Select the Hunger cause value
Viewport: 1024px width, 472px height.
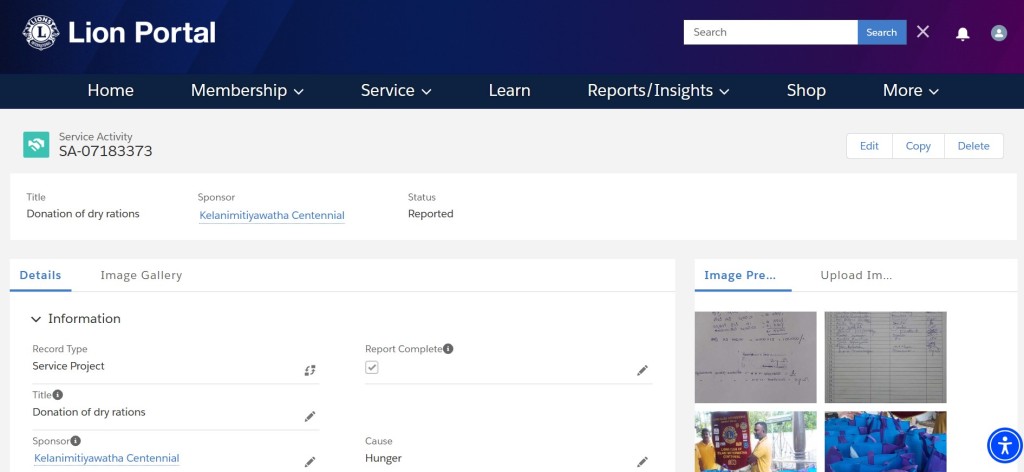pyautogui.click(x=383, y=458)
